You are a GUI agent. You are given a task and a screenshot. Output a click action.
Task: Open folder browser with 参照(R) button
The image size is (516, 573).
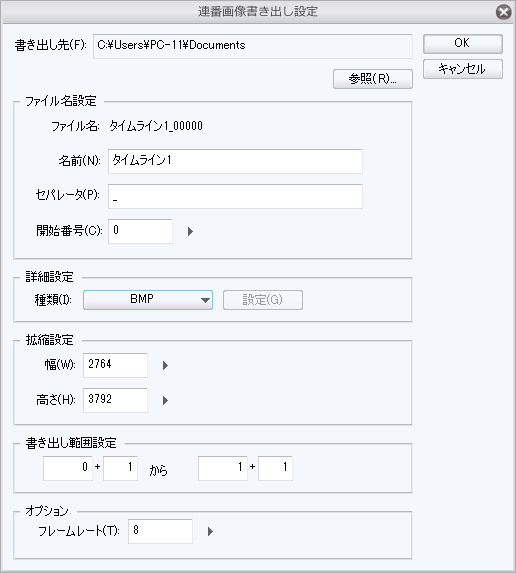coord(373,79)
